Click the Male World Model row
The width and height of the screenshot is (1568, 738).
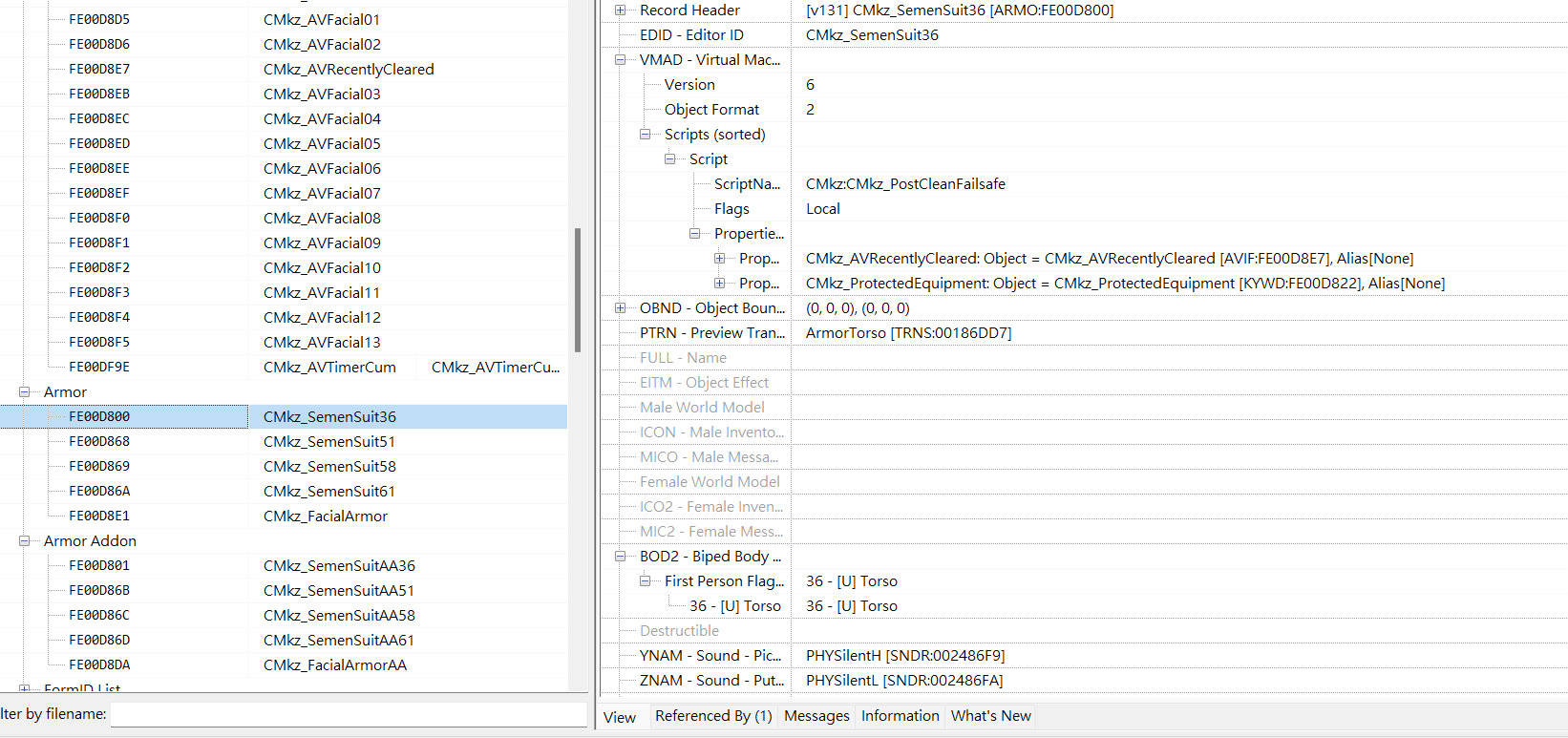click(x=1084, y=408)
